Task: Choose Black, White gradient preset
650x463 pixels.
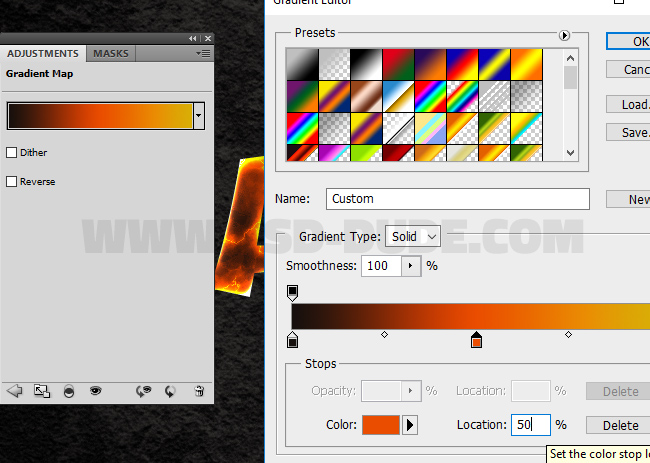Action: tap(366, 64)
